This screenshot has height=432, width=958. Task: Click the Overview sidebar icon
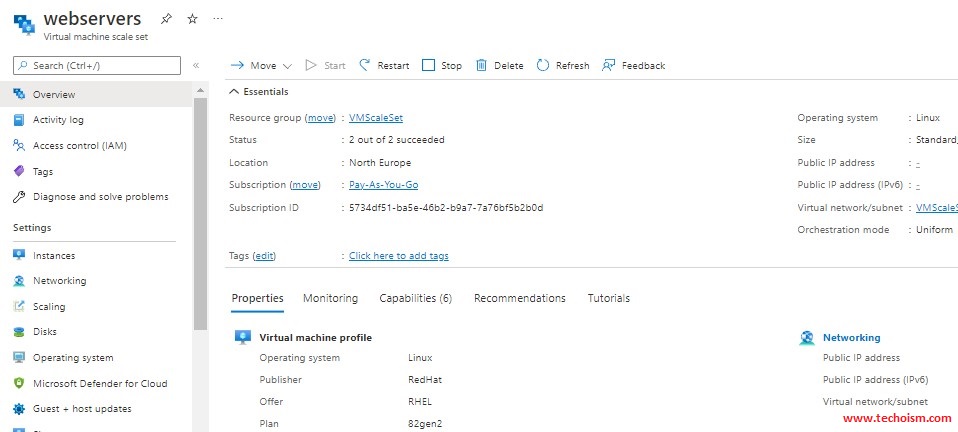(x=19, y=94)
